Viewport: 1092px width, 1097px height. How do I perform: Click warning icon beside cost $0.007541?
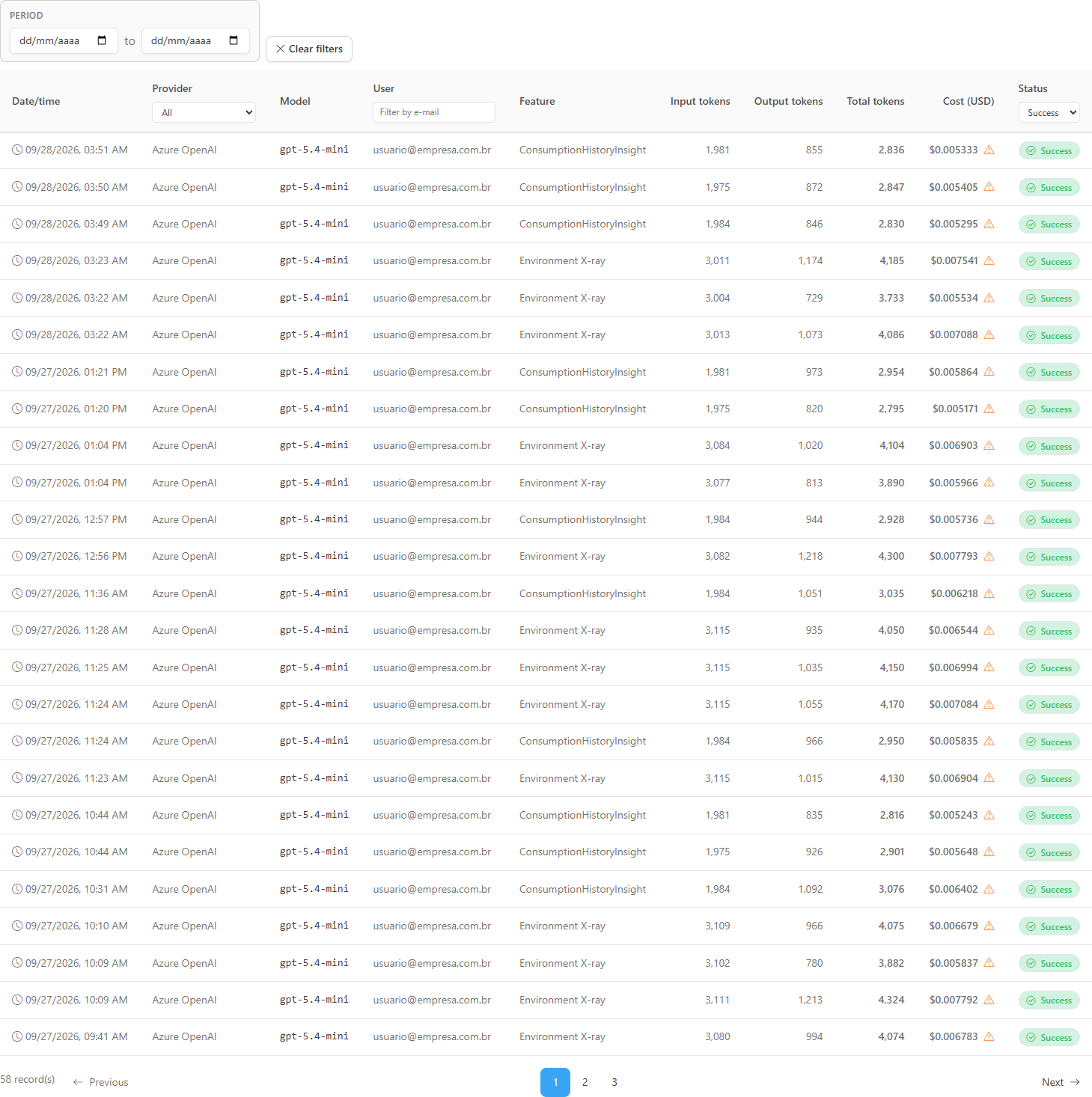pos(989,260)
